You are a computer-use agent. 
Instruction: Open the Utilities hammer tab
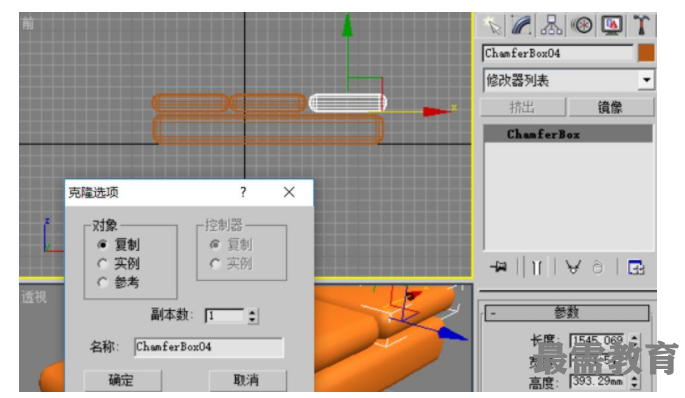coord(641,25)
